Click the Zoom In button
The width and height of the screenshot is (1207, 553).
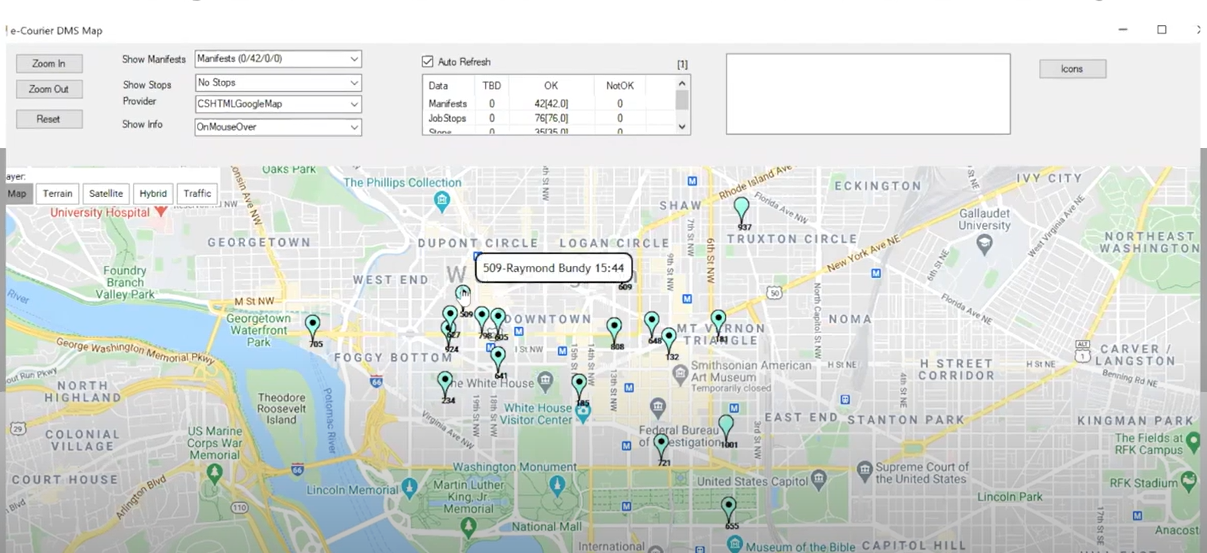tap(49, 63)
